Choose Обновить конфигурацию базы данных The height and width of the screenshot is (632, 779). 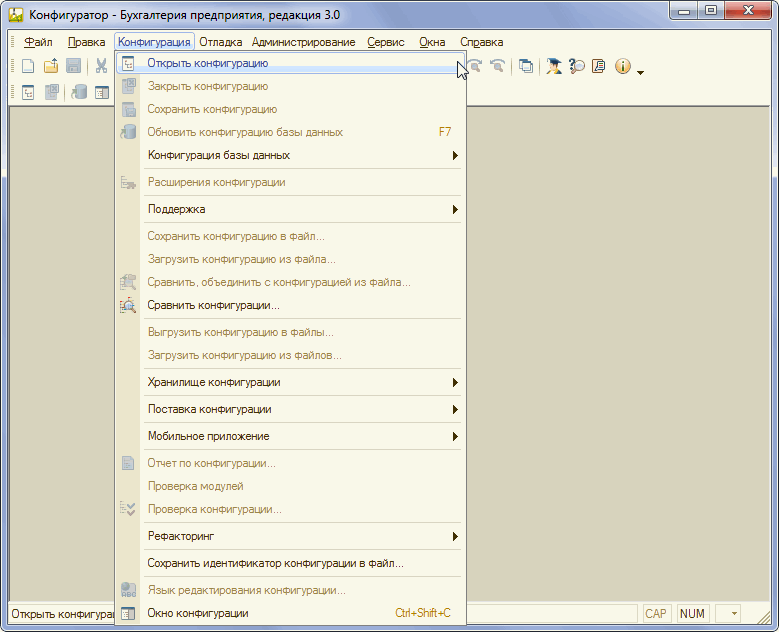291,132
